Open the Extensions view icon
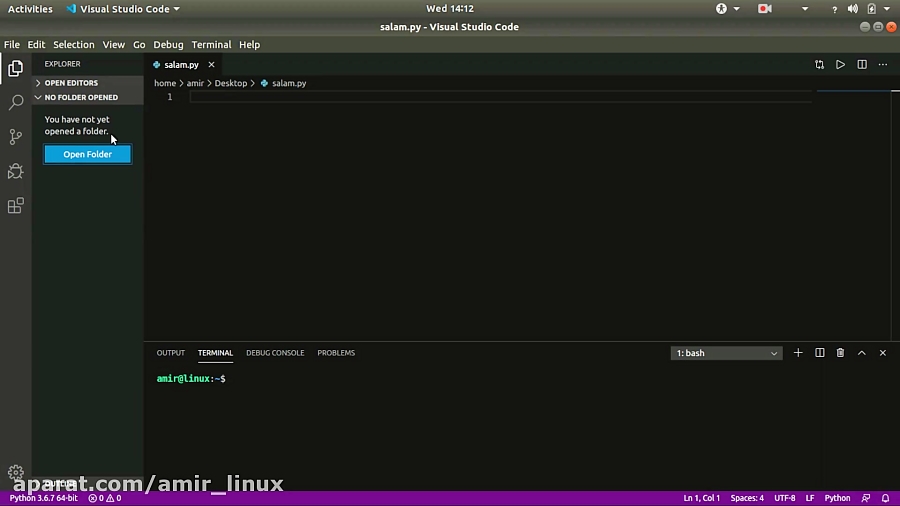The image size is (900, 506). tap(16, 206)
